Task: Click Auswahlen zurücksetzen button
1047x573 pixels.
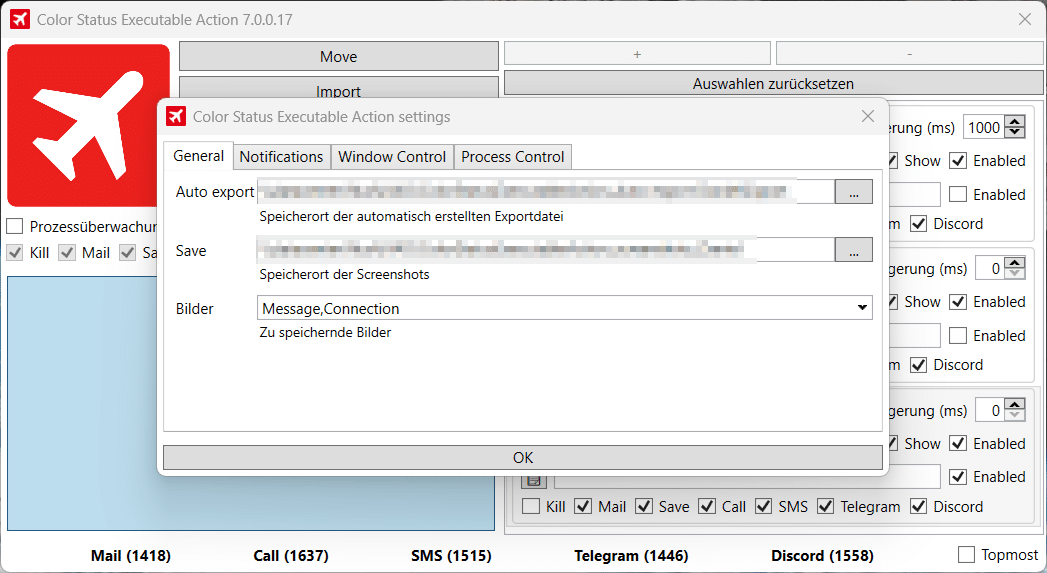Action: 773,83
